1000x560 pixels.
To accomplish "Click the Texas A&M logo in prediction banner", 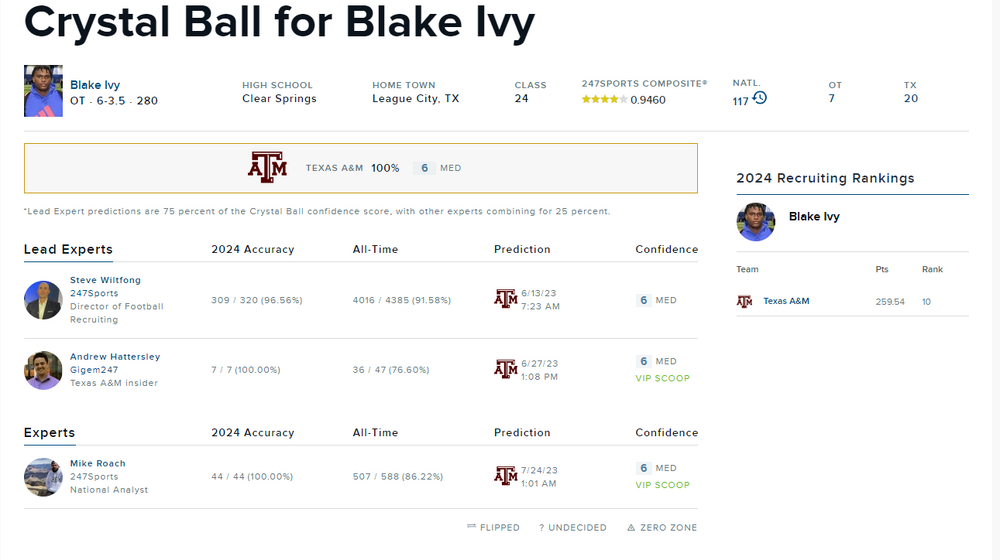I will (267, 168).
